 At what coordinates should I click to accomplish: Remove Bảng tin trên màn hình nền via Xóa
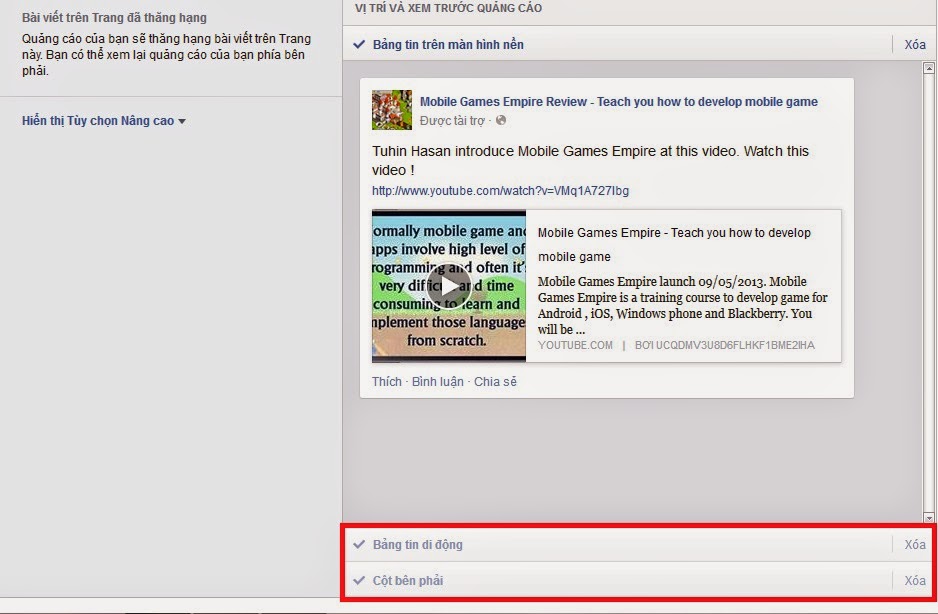click(915, 44)
